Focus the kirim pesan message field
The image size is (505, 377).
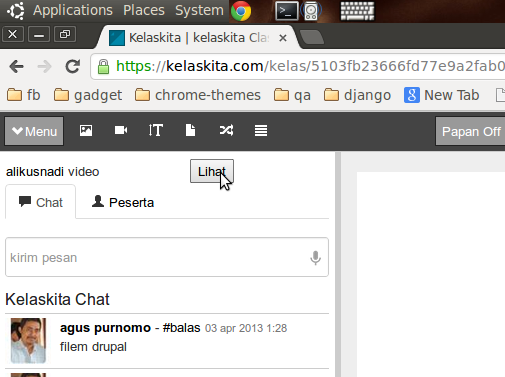(167, 257)
